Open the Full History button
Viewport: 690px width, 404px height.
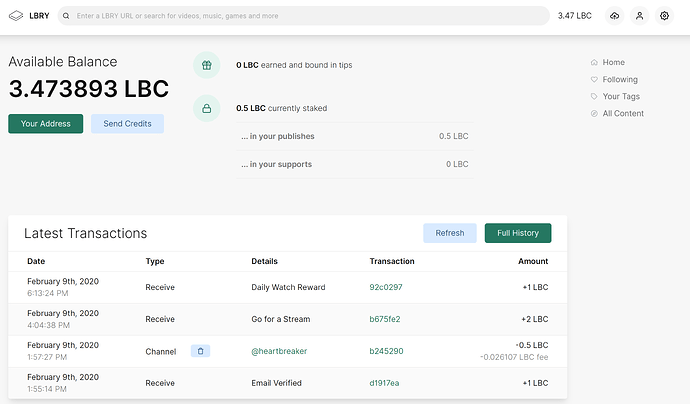[517, 233]
